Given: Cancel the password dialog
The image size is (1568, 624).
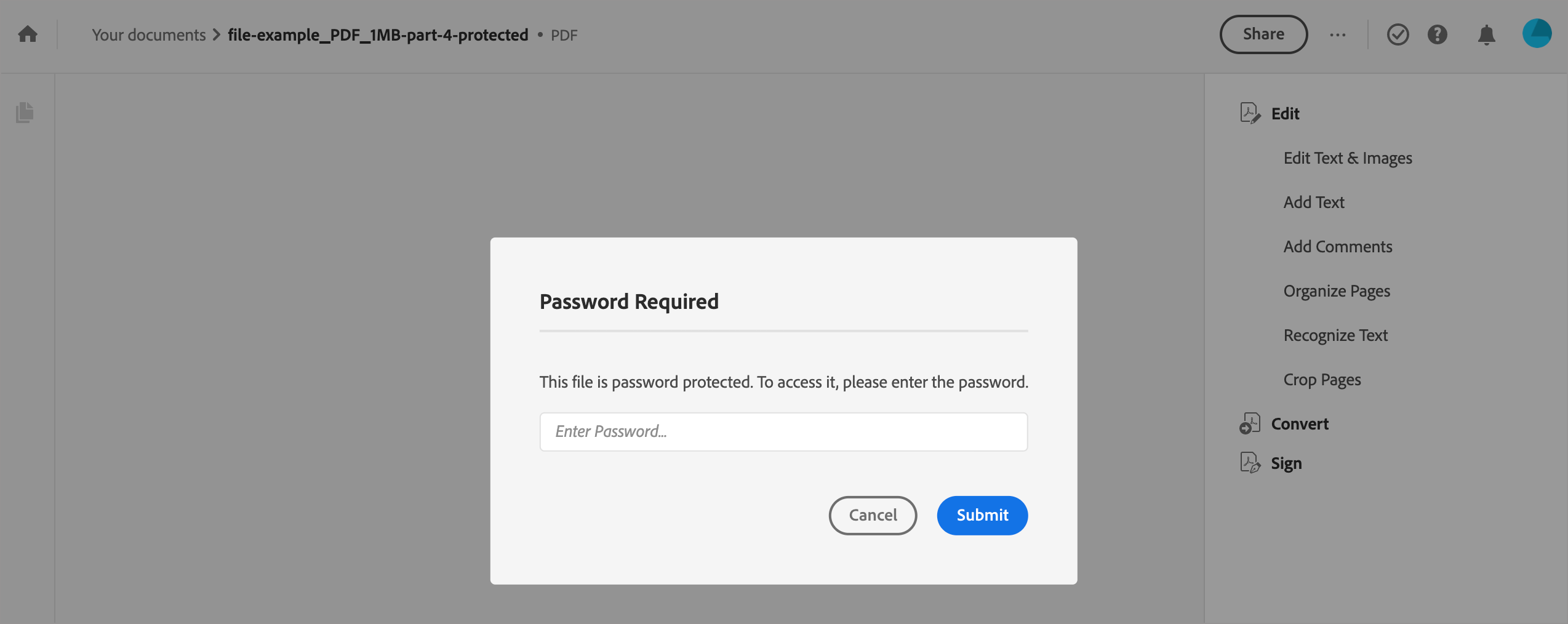Looking at the screenshot, I should (873, 515).
